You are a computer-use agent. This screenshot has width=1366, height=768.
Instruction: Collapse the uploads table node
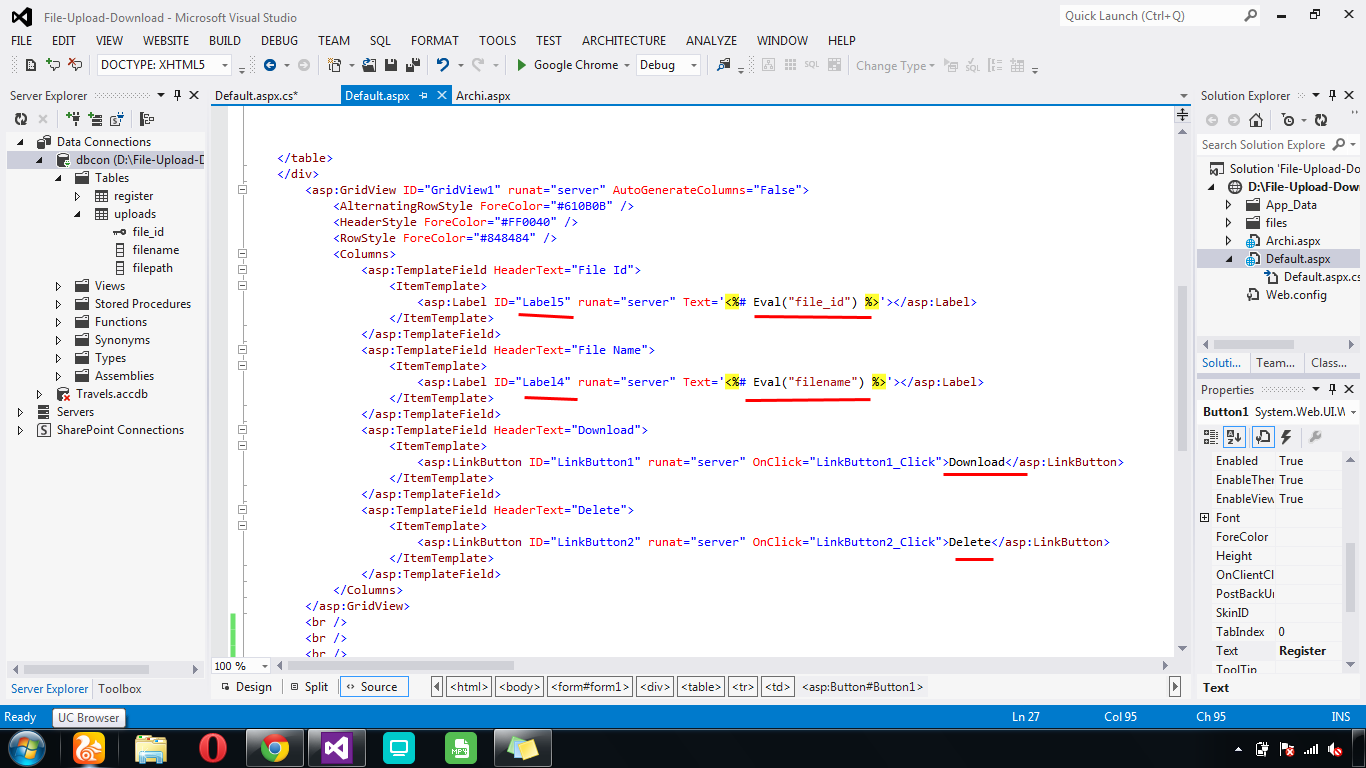[78, 214]
